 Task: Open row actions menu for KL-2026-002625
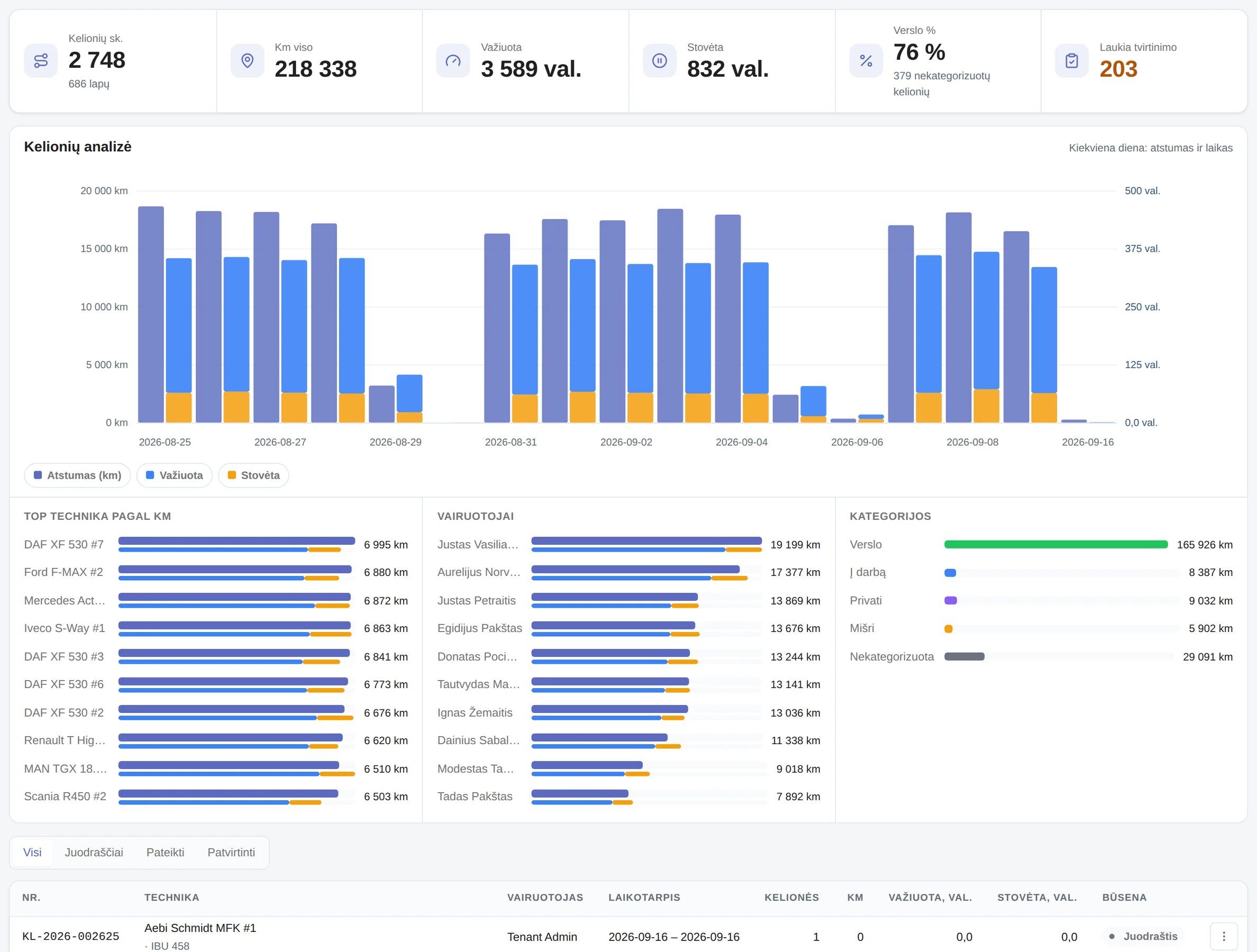1224,936
